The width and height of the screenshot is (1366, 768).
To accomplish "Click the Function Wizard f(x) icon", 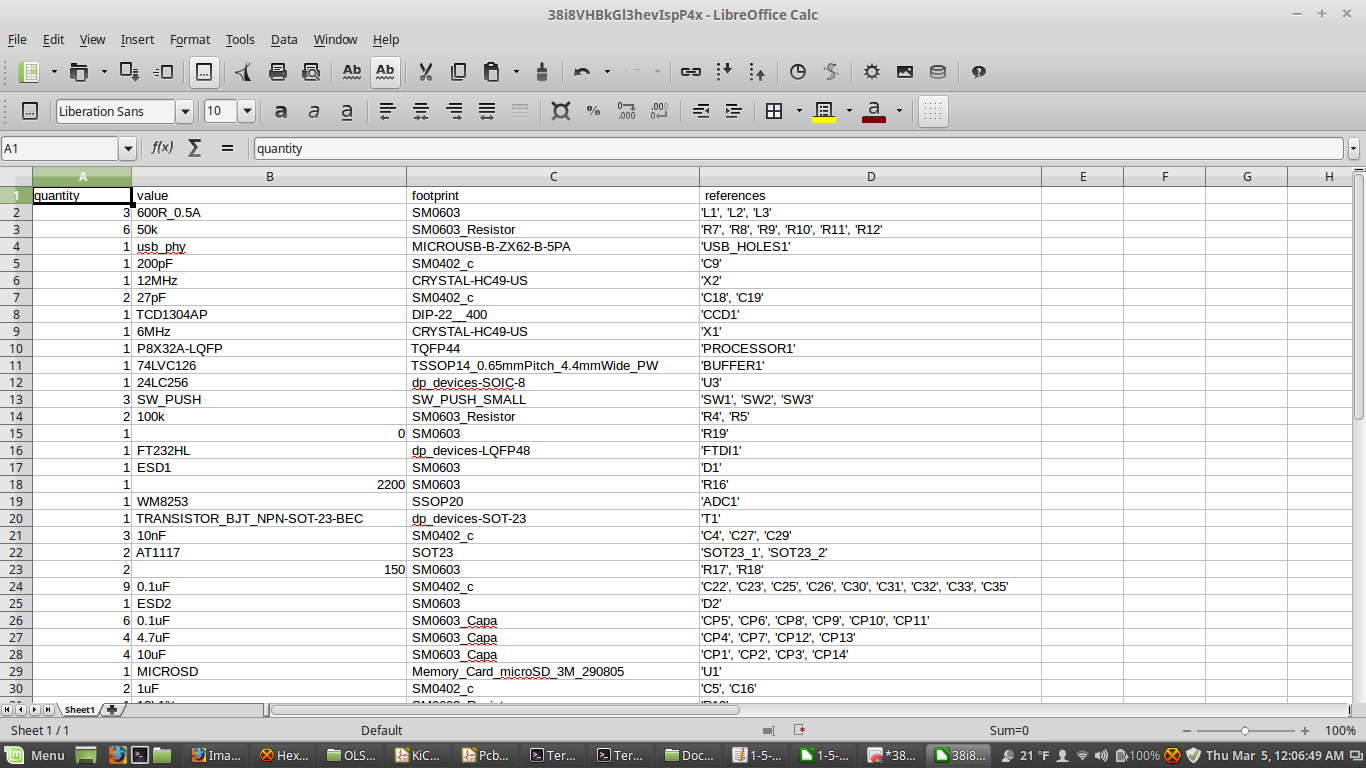I will (162, 148).
